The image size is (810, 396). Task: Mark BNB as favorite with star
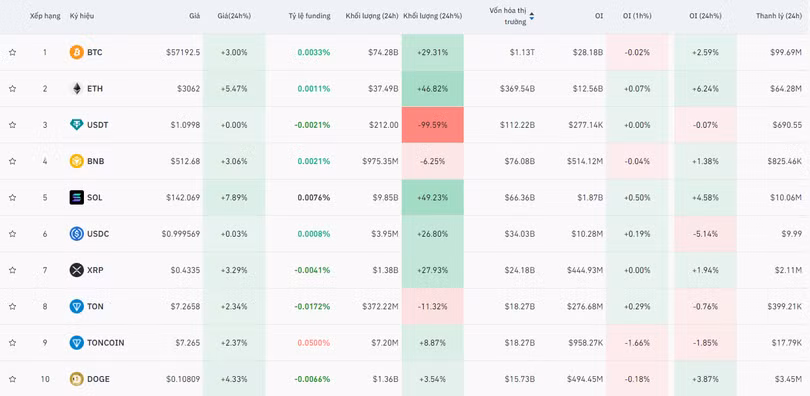coord(12,161)
